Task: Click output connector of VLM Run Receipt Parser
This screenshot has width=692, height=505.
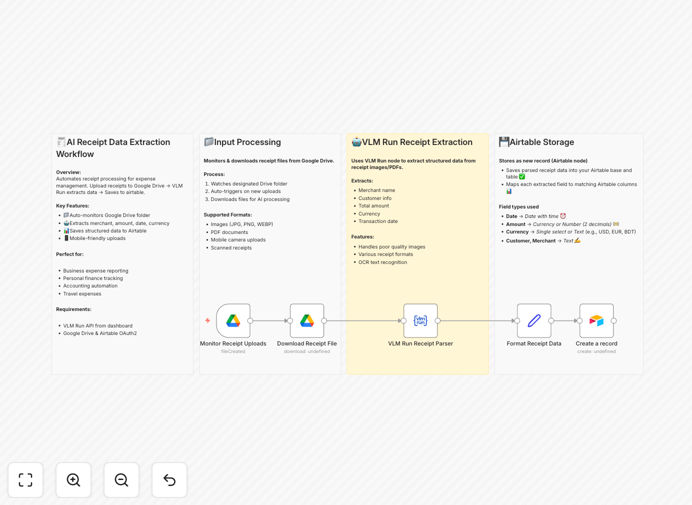Action: coord(438,321)
